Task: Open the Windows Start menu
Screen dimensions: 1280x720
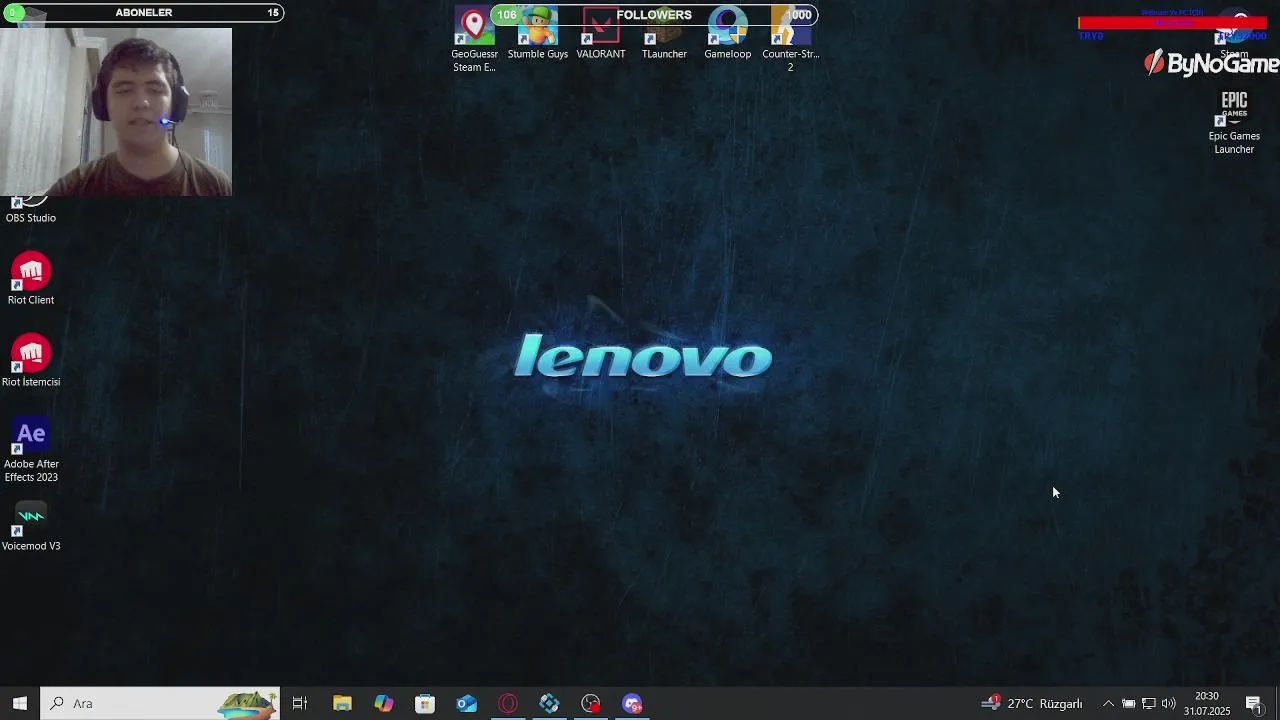Action: tap(20, 703)
